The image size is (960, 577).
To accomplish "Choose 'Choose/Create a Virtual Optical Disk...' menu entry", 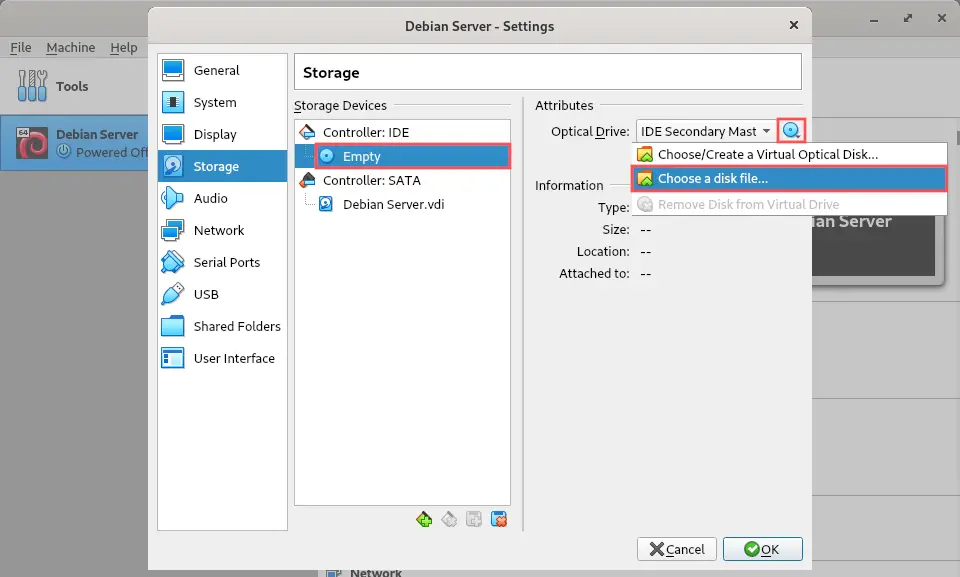I will tap(789, 154).
